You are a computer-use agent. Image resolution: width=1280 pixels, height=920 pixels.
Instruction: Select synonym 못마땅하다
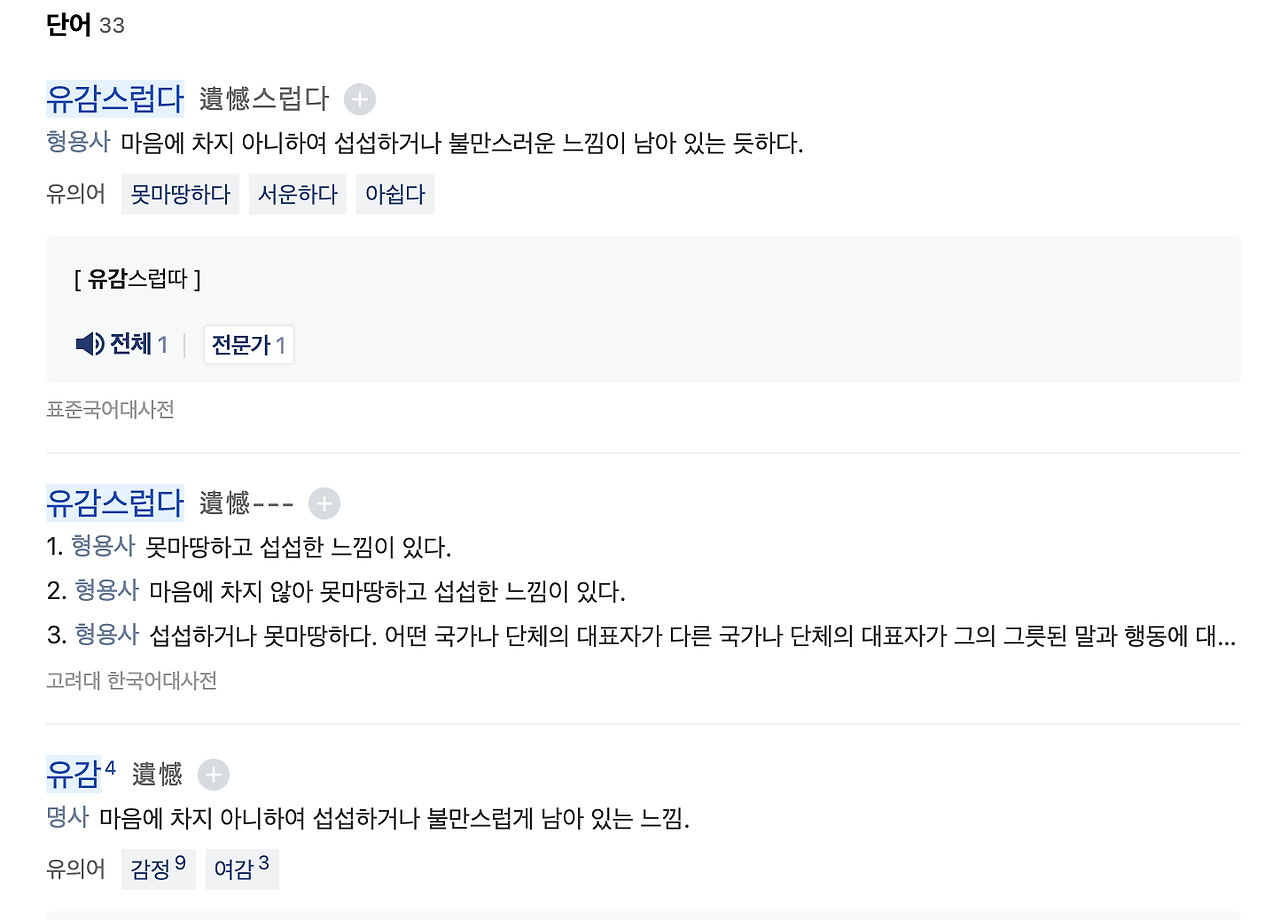click(179, 194)
